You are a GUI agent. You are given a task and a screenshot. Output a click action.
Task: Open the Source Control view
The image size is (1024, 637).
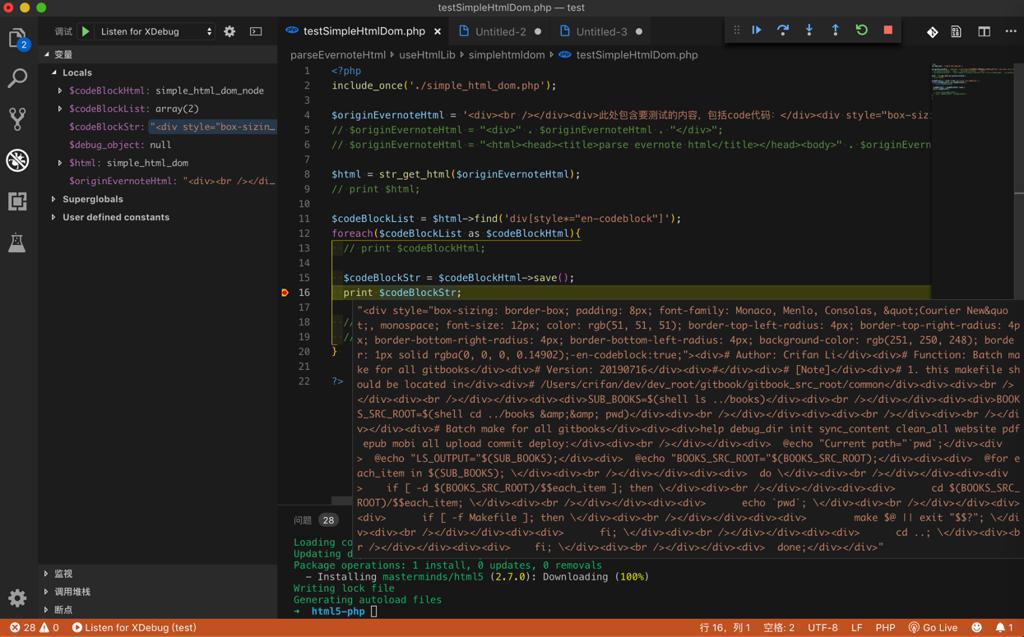pyautogui.click(x=17, y=119)
